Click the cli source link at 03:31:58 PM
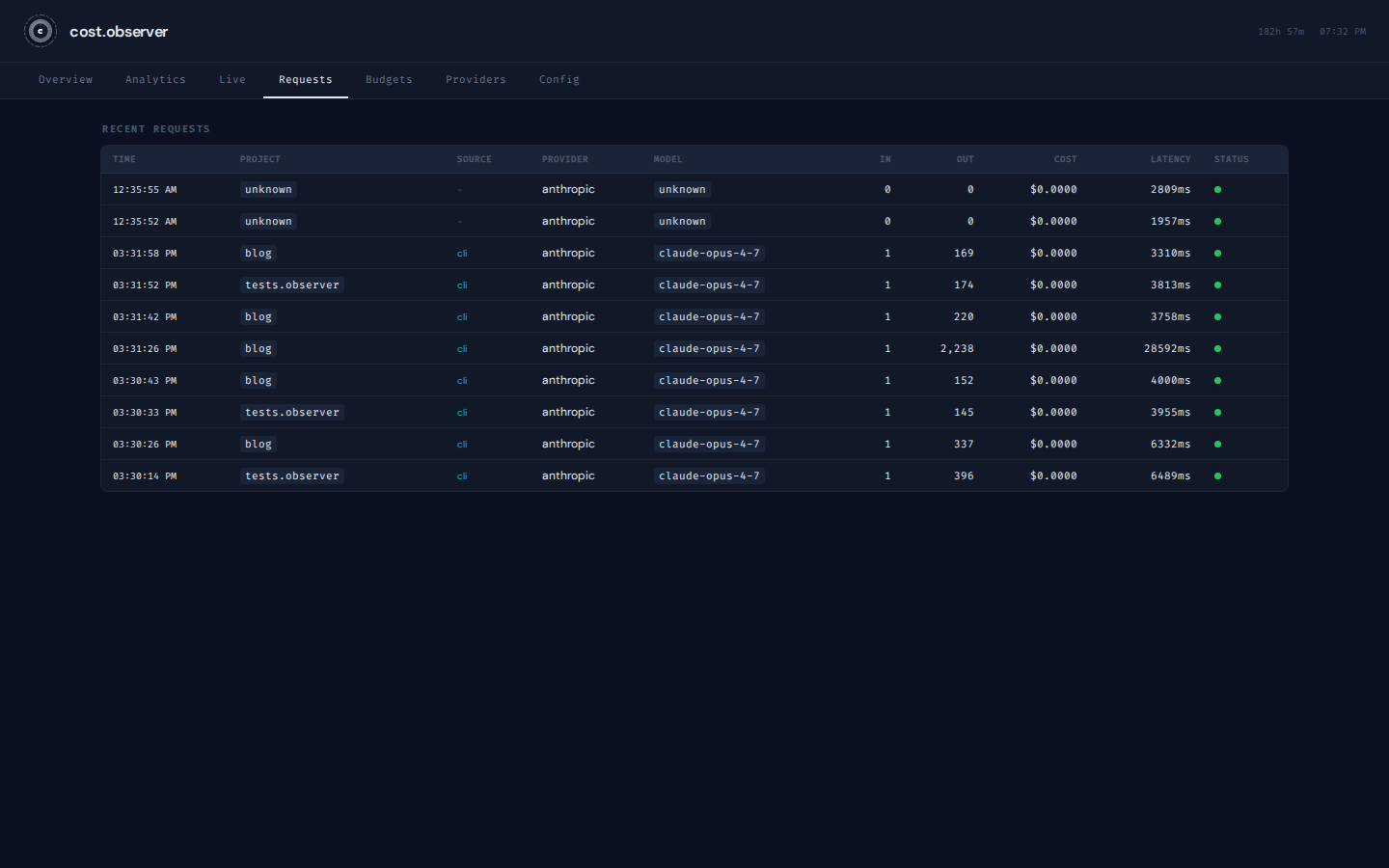This screenshot has width=1389, height=868. (462, 254)
